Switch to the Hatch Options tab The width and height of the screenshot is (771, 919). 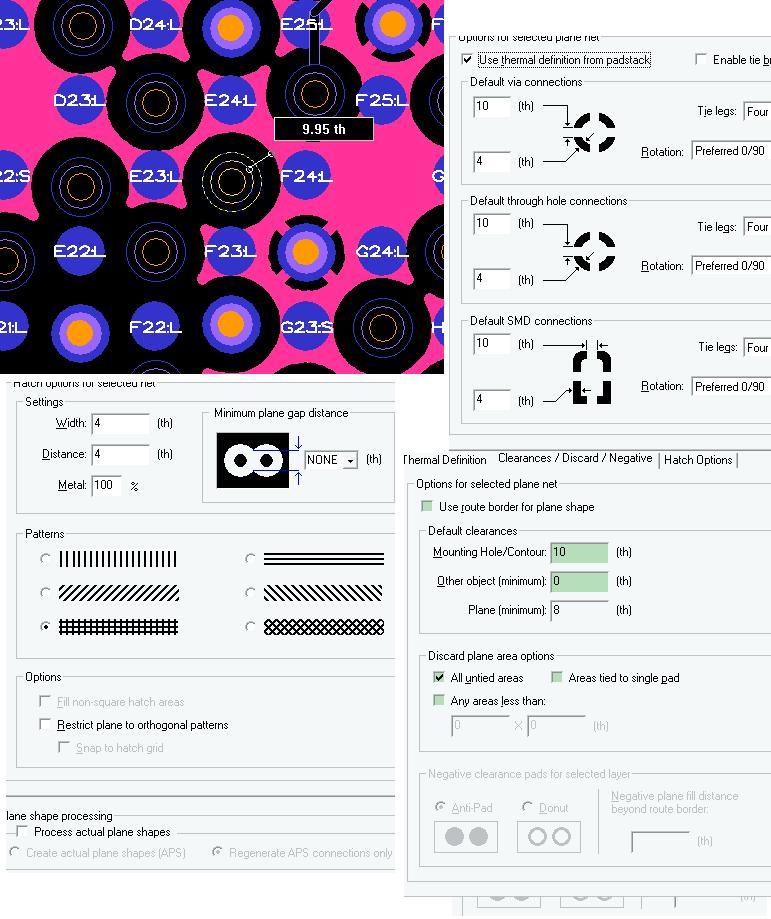pos(698,460)
